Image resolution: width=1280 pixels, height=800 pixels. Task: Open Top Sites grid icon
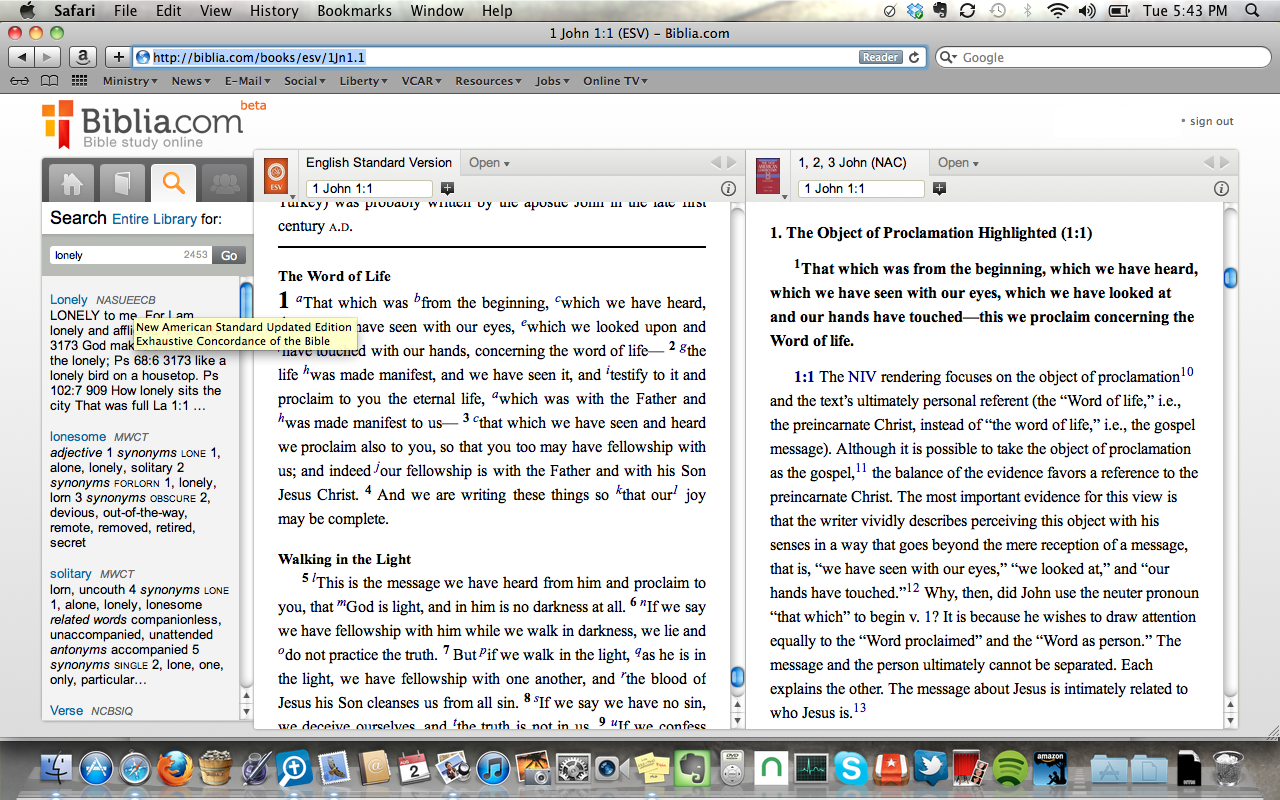(79, 81)
